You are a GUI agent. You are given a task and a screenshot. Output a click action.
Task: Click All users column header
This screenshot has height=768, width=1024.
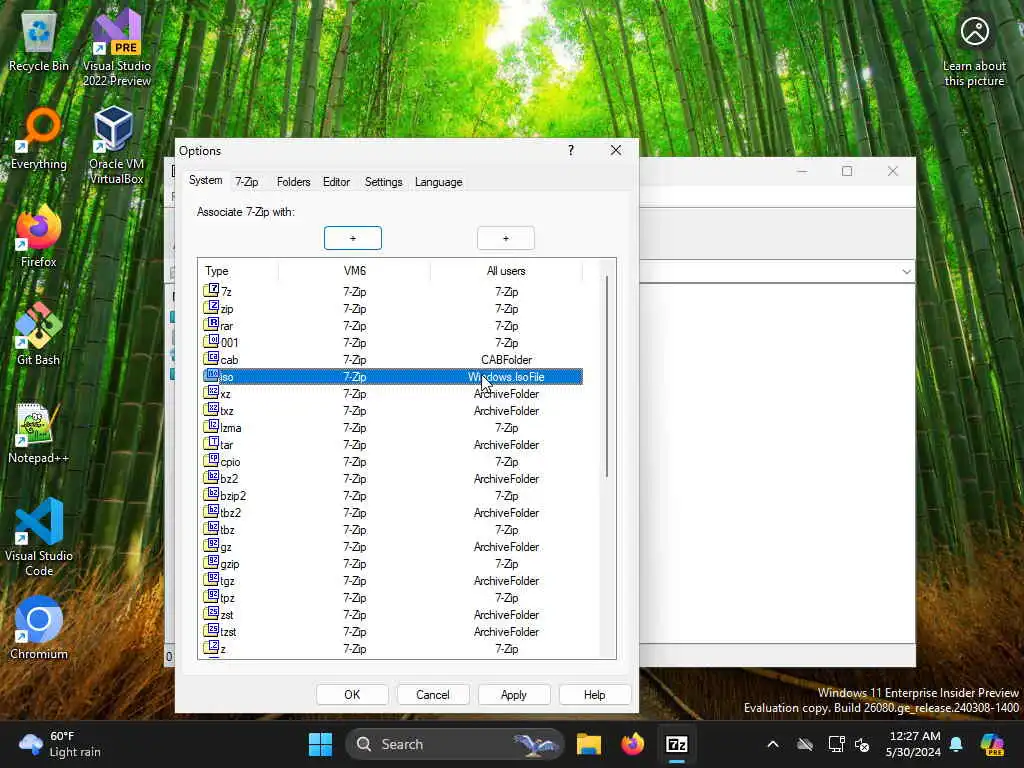506,271
